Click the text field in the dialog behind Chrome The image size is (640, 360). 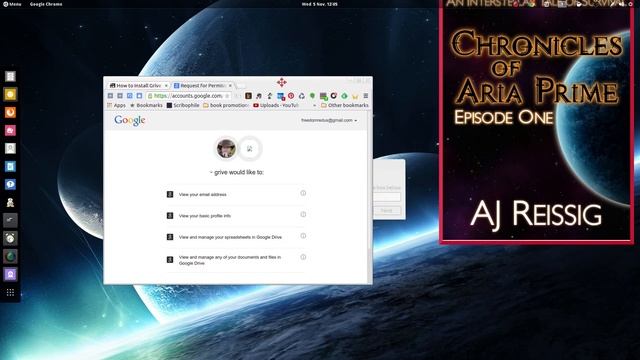387,197
